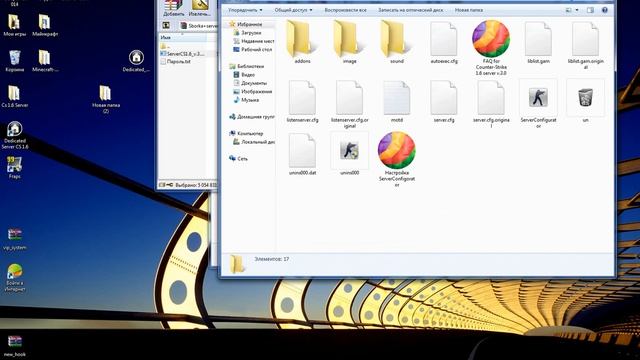Select the listenserver.cfg file
The height and width of the screenshot is (360, 640).
pyautogui.click(x=302, y=102)
